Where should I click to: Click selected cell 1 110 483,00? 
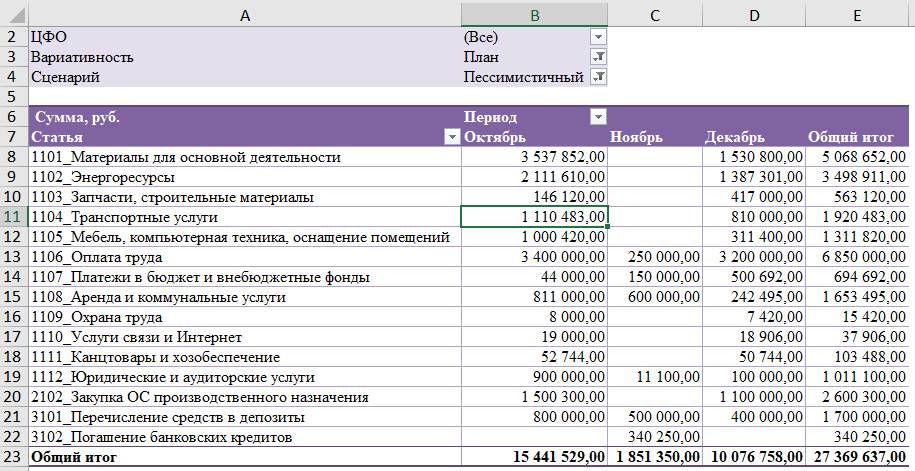click(535, 217)
